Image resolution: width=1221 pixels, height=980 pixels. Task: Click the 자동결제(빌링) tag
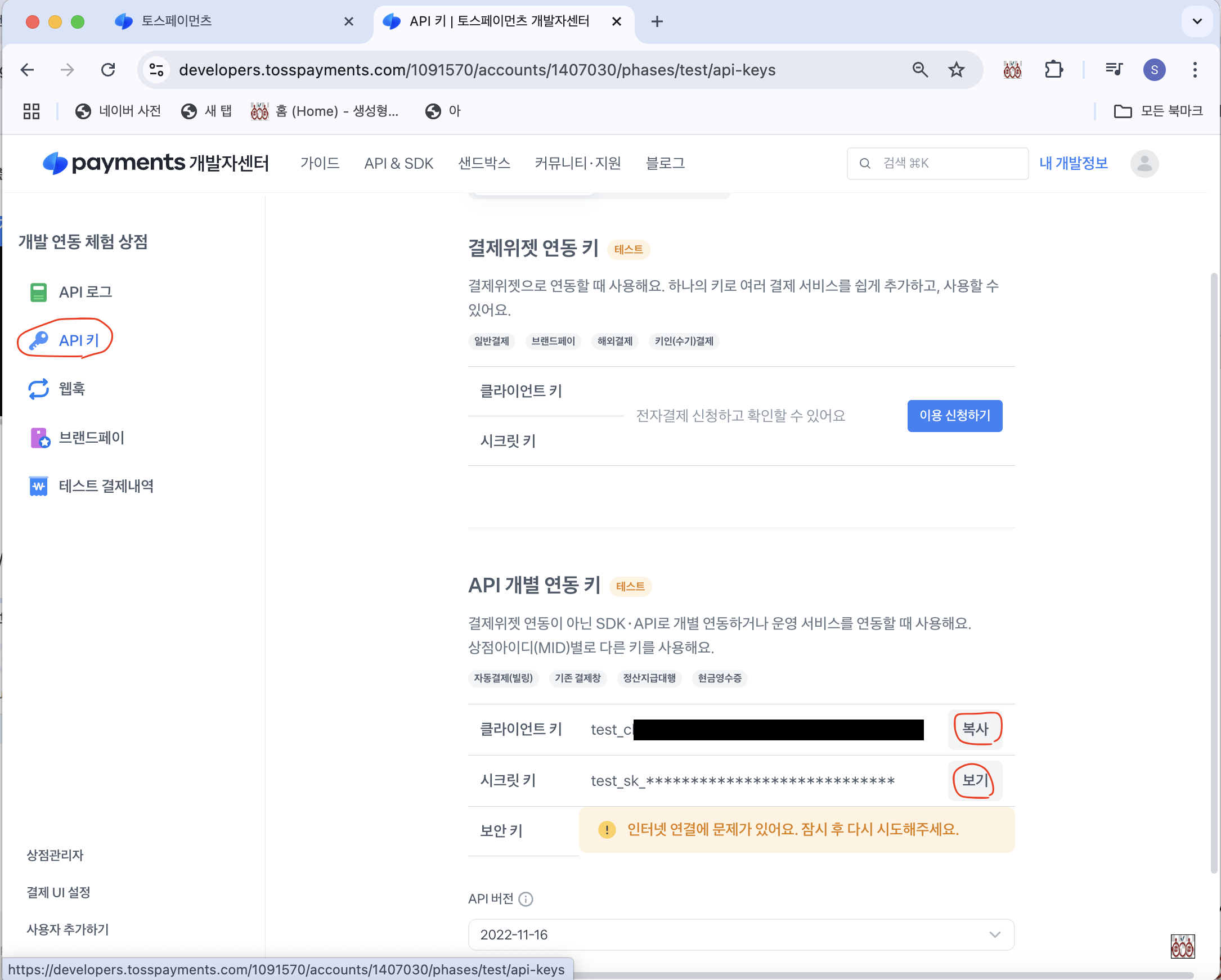[503, 678]
